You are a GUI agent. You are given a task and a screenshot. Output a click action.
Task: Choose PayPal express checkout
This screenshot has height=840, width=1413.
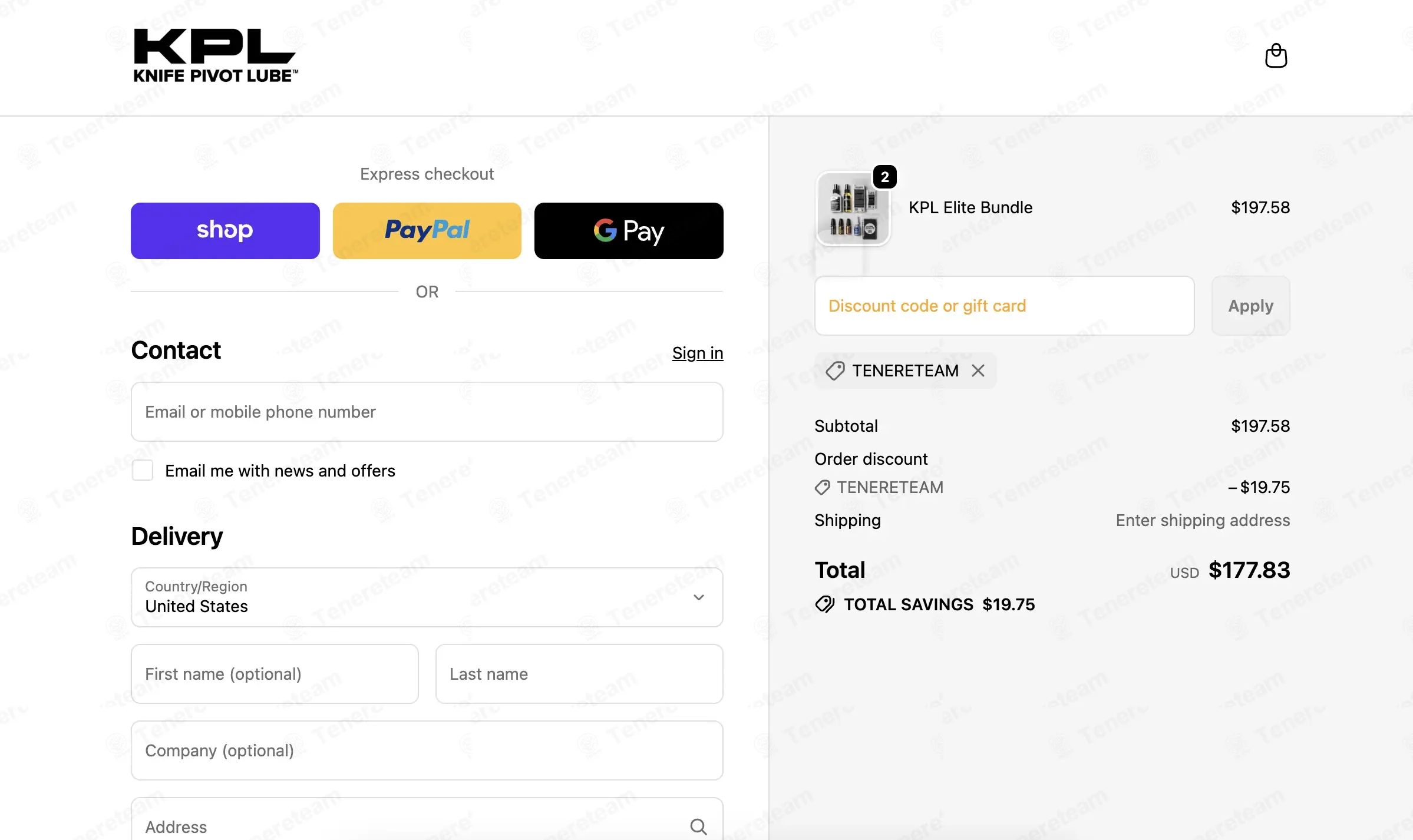[427, 231]
